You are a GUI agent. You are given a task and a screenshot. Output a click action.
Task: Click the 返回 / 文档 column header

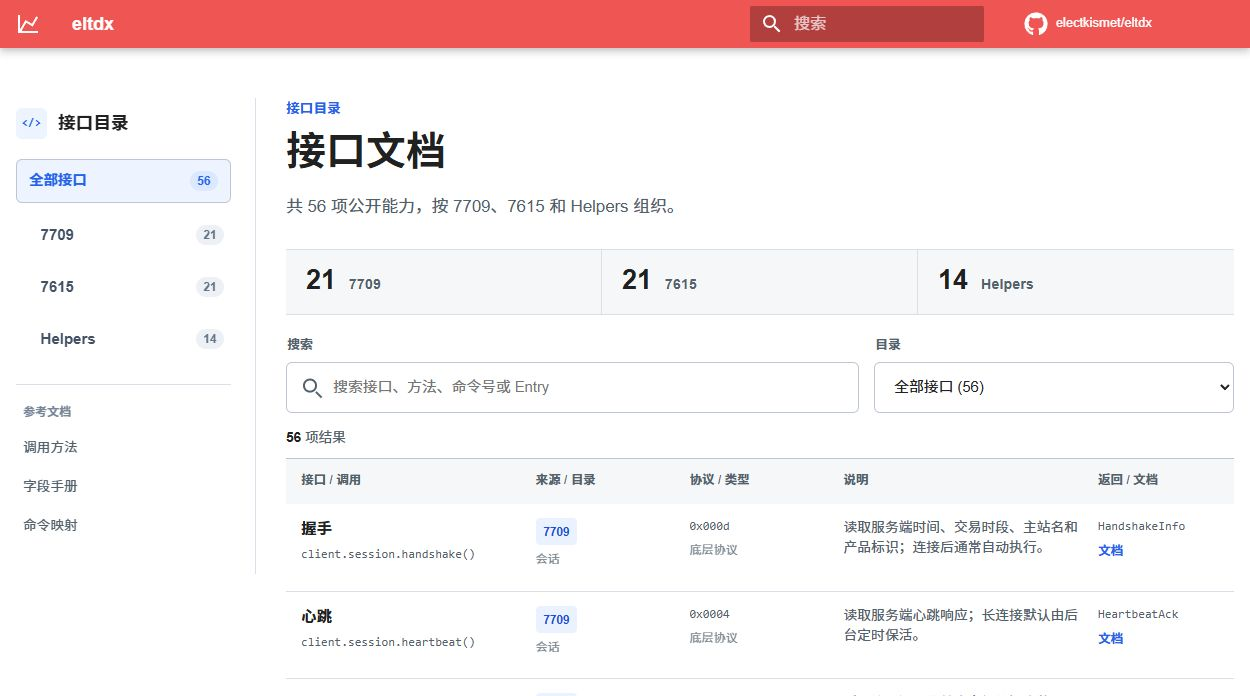pyautogui.click(x=1127, y=480)
